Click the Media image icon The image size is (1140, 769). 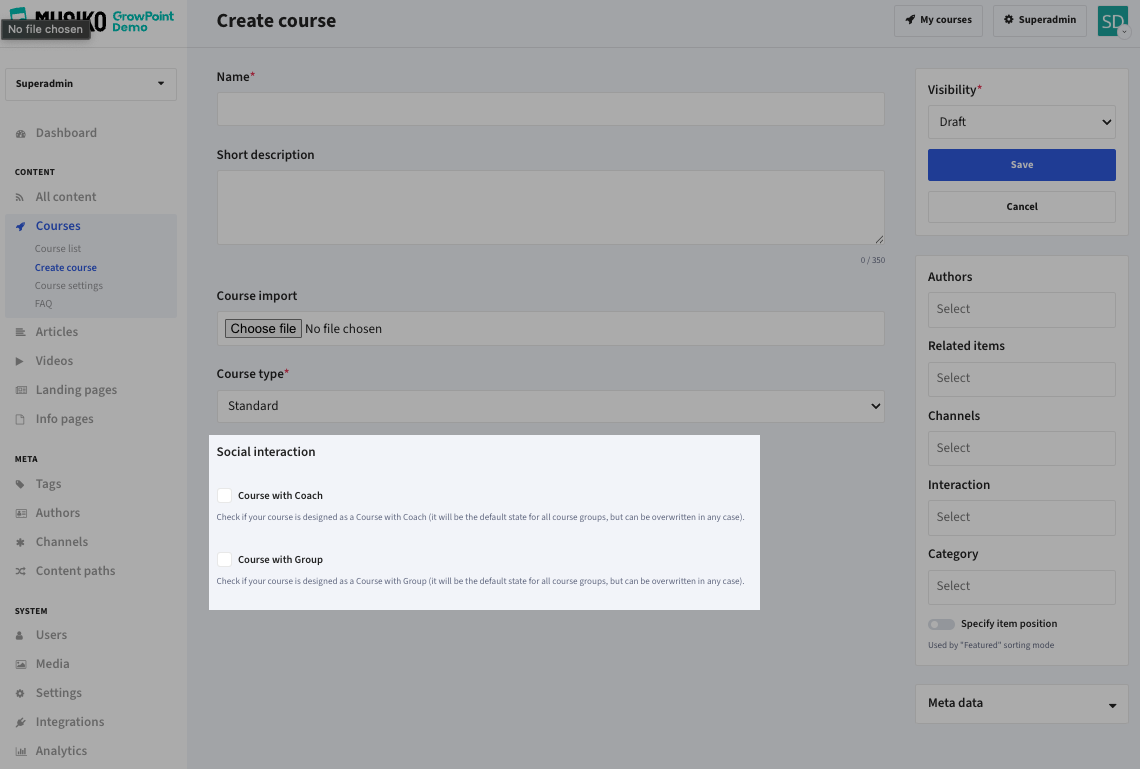point(21,664)
